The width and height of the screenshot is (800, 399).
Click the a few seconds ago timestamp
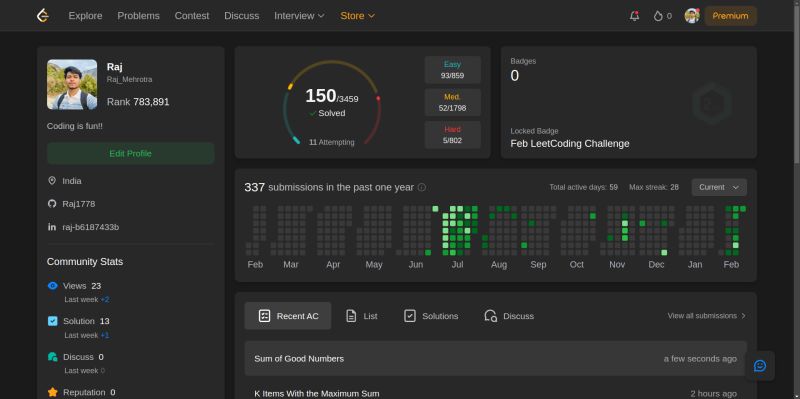[700, 359]
